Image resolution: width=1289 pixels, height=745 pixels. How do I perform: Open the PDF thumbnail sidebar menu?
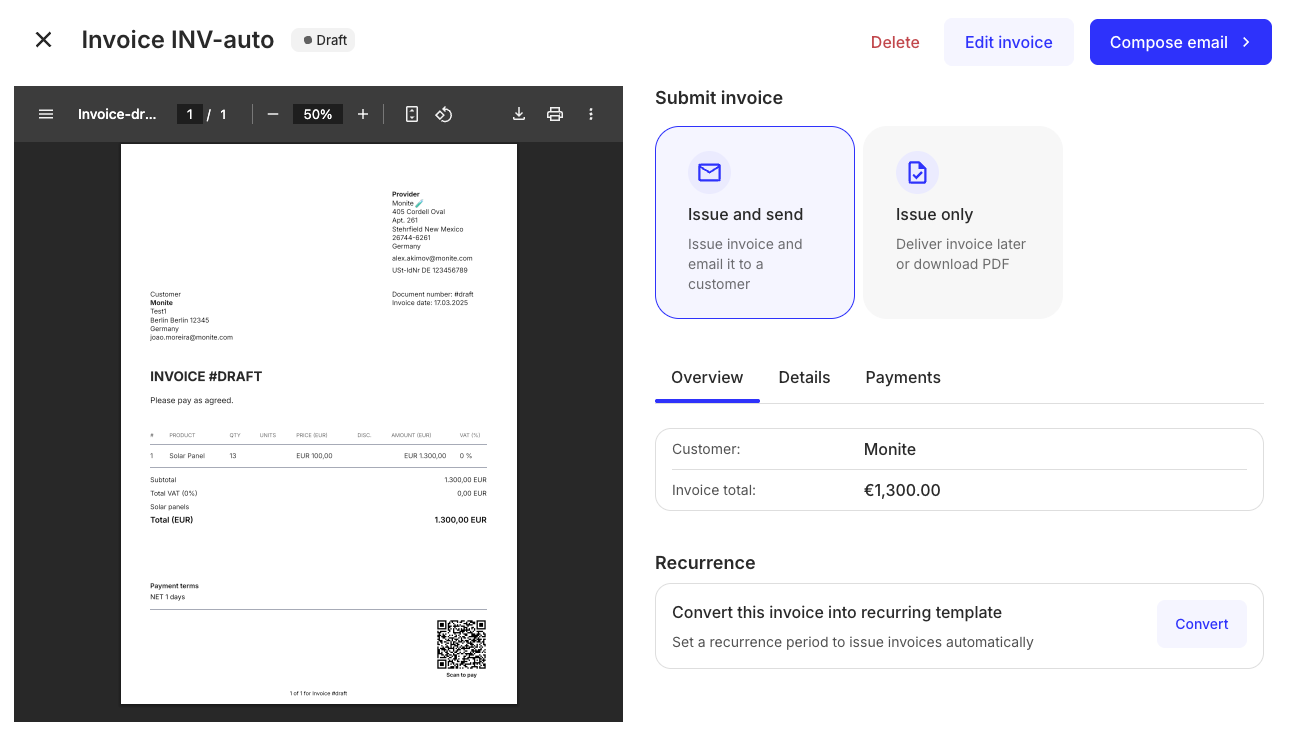tap(46, 114)
